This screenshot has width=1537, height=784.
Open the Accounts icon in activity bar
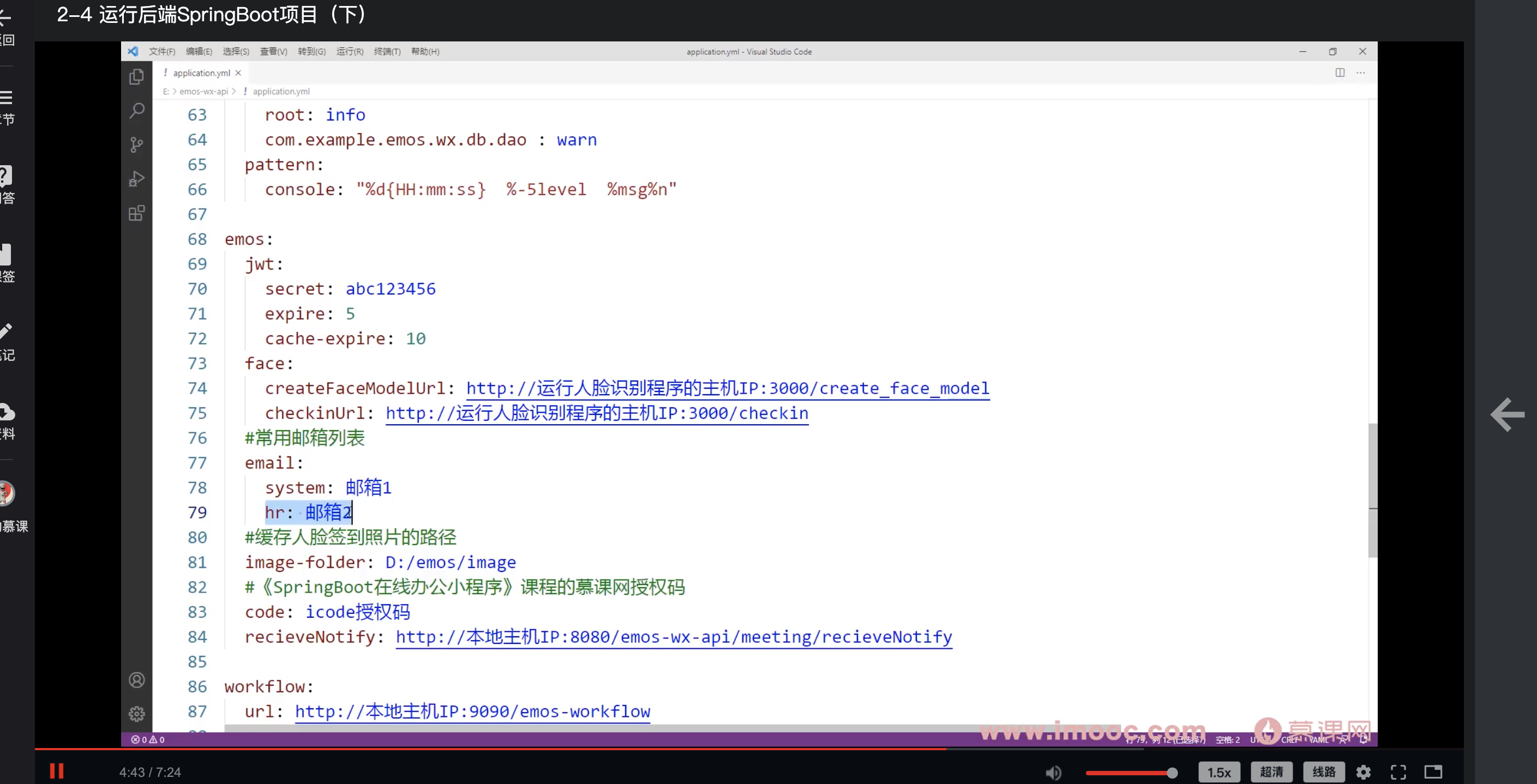137,680
